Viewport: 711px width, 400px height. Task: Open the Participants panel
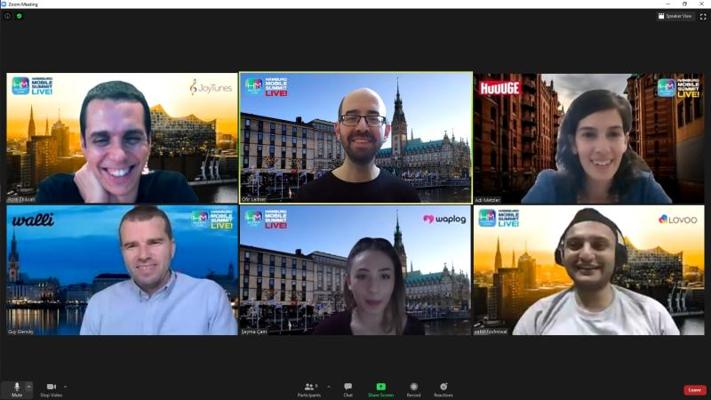[309, 390]
